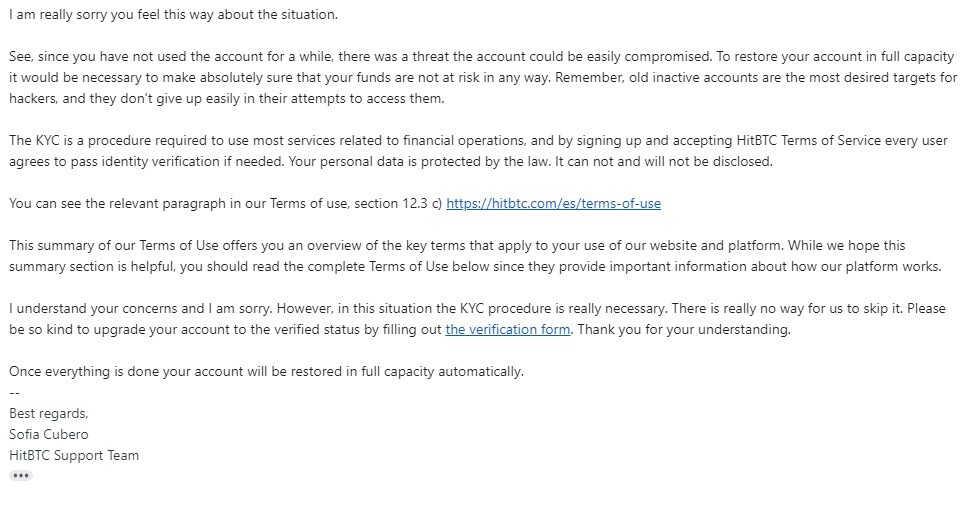Click the phrase 'You can see the relevant paragraph'
This screenshot has height=513, width=975.
pos(117,203)
